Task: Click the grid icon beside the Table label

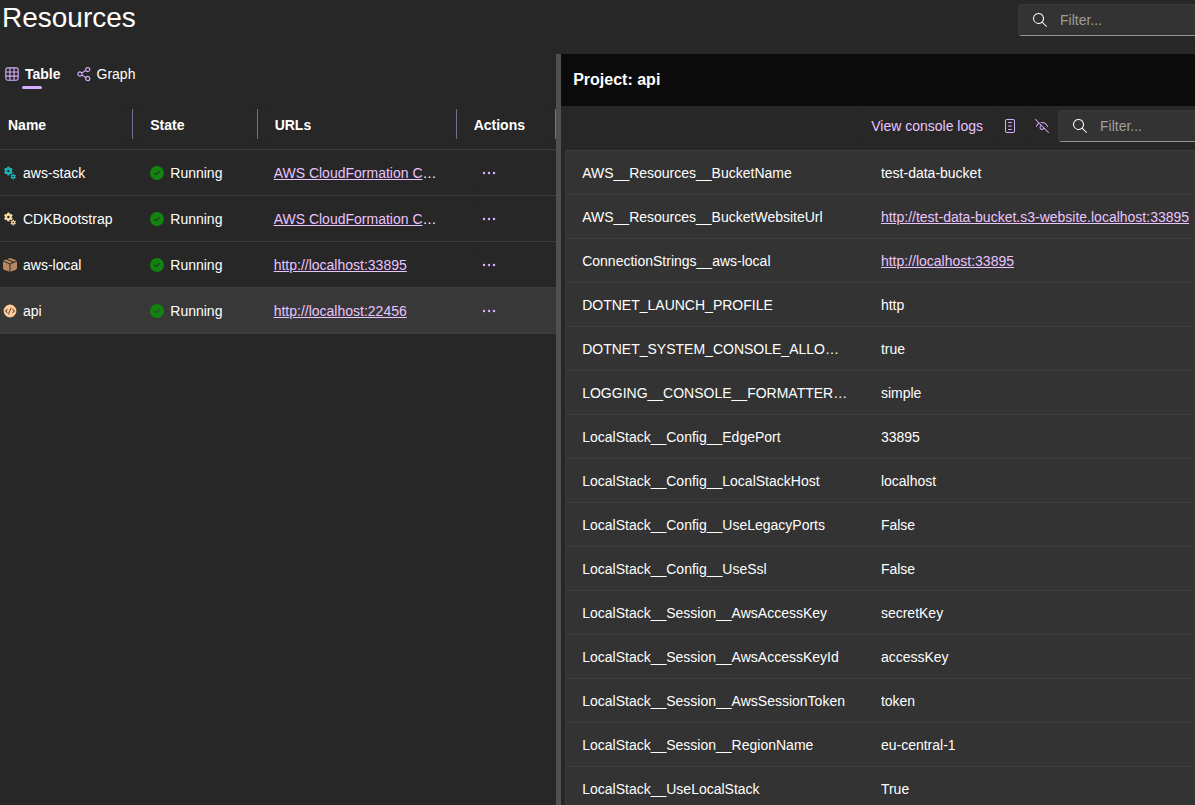Action: (11, 73)
